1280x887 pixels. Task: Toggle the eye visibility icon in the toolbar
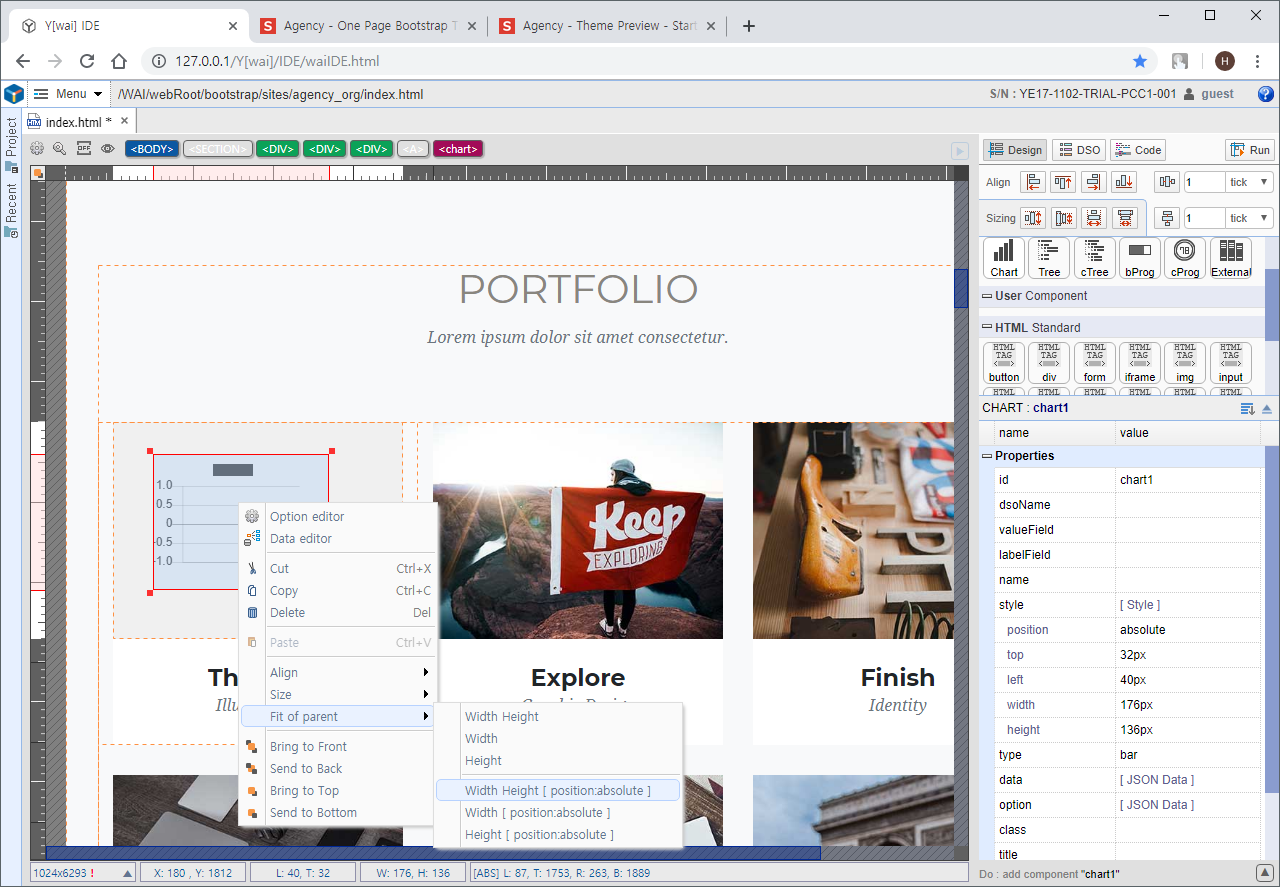[108, 149]
